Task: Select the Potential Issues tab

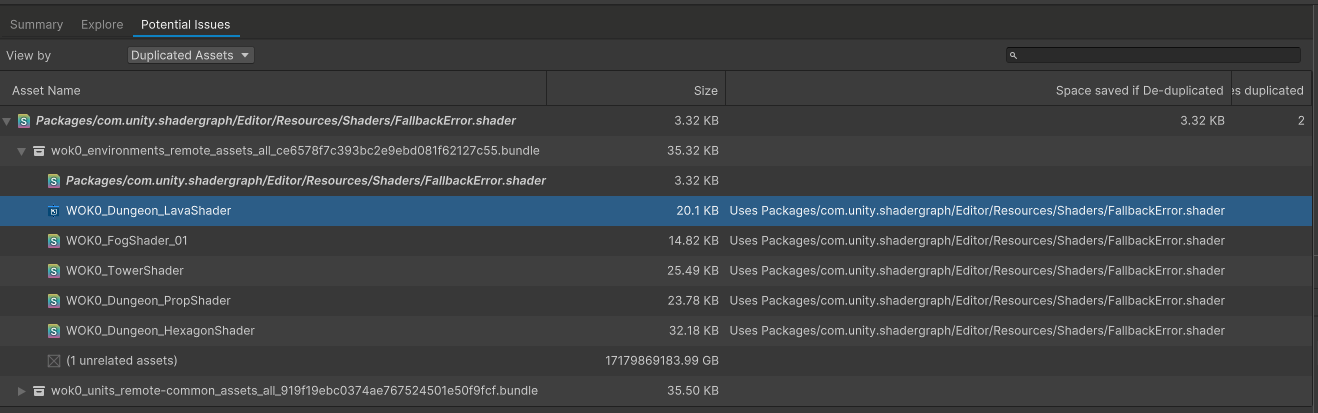Action: pyautogui.click(x=185, y=24)
